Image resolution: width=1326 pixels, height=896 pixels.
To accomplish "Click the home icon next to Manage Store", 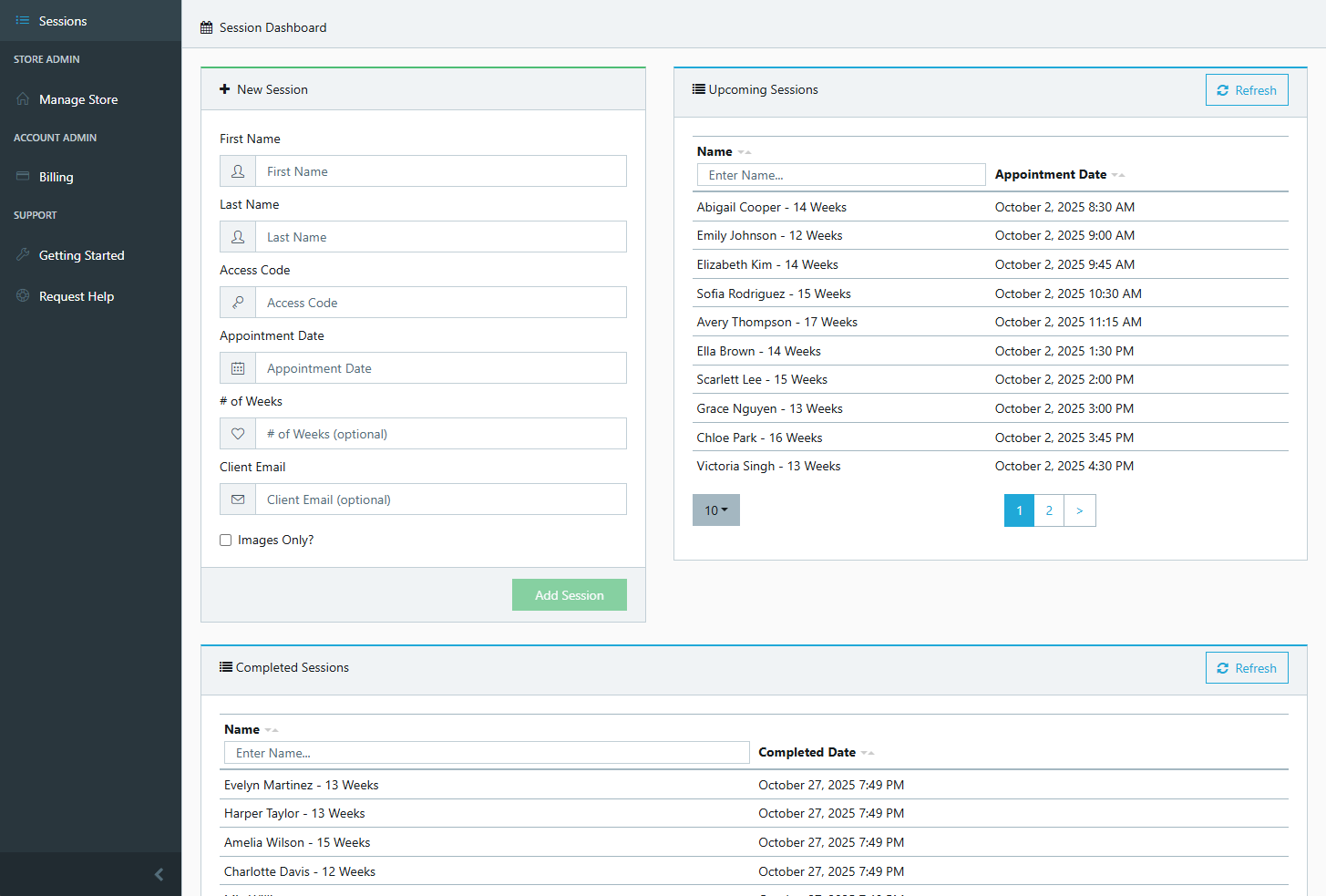I will click(x=21, y=98).
